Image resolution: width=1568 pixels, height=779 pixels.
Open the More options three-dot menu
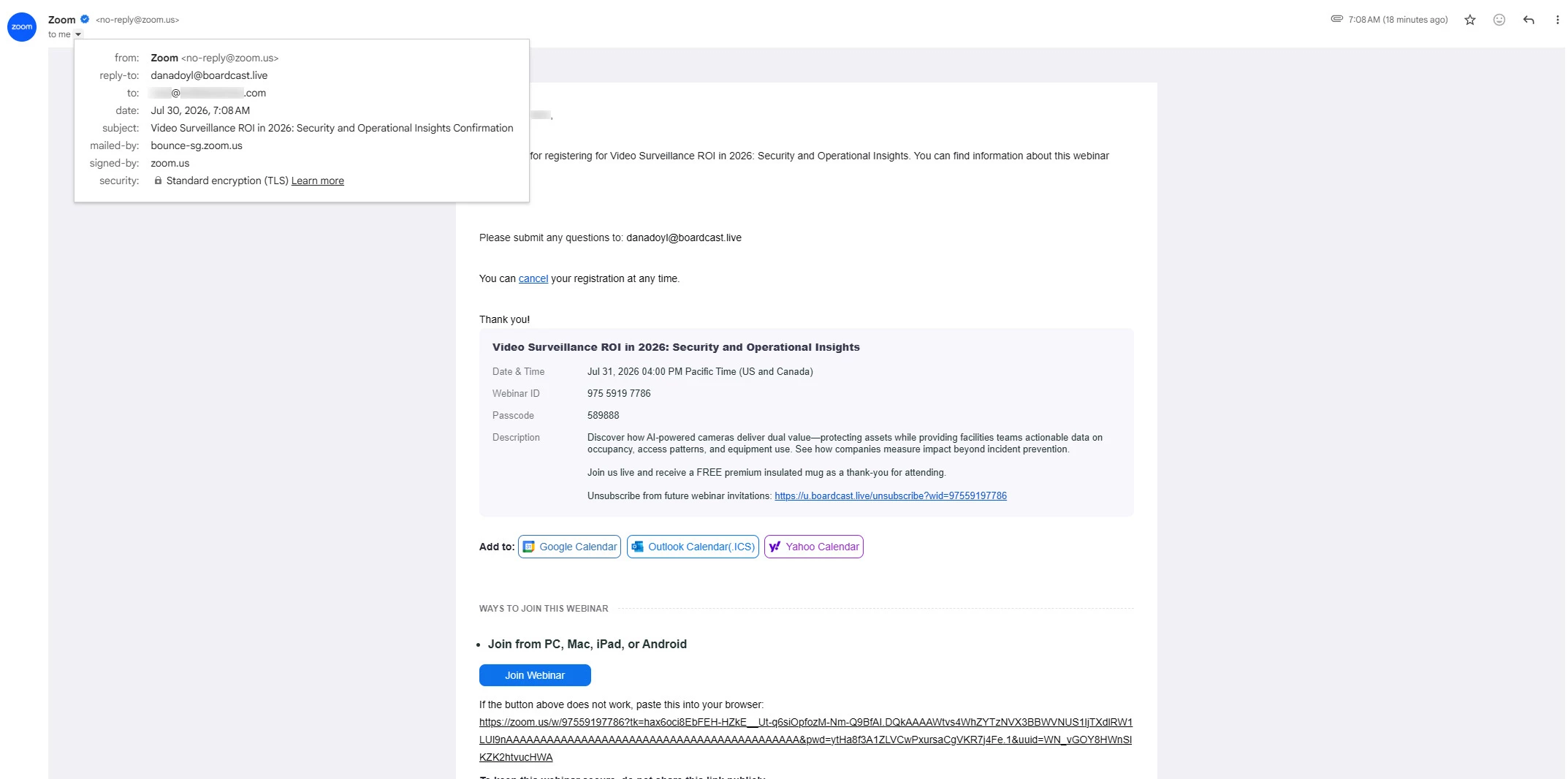(1557, 20)
